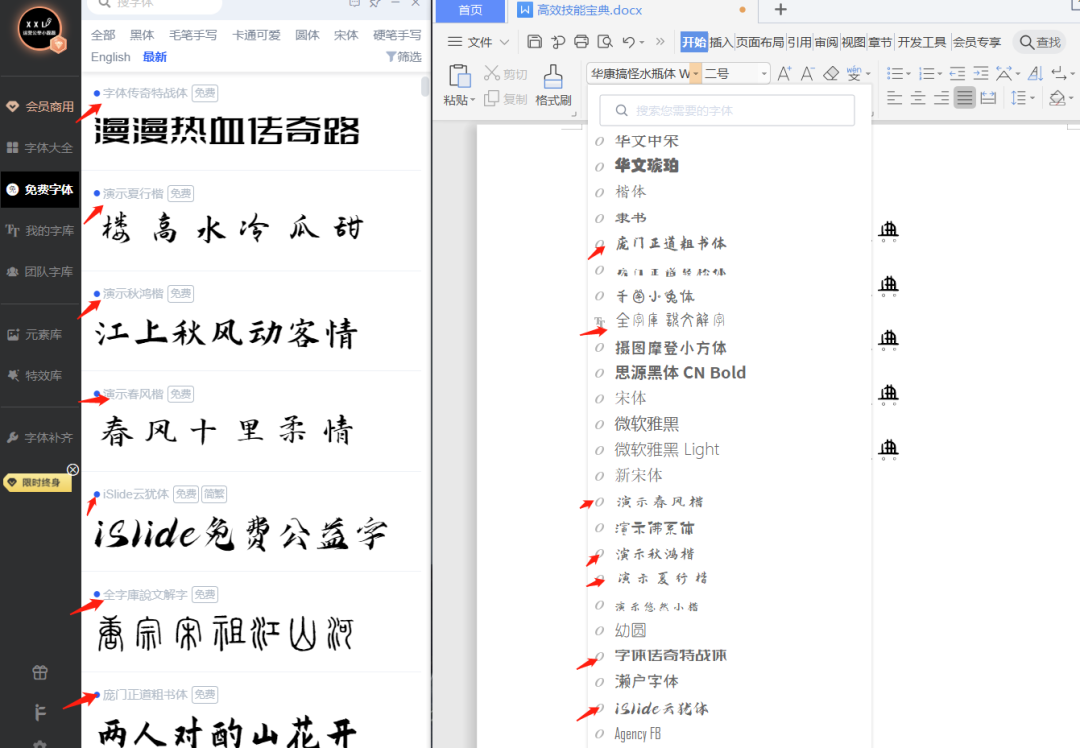1080x748 pixels.
Task: Open 字体补齐 in left sidebar
Action: (40, 437)
